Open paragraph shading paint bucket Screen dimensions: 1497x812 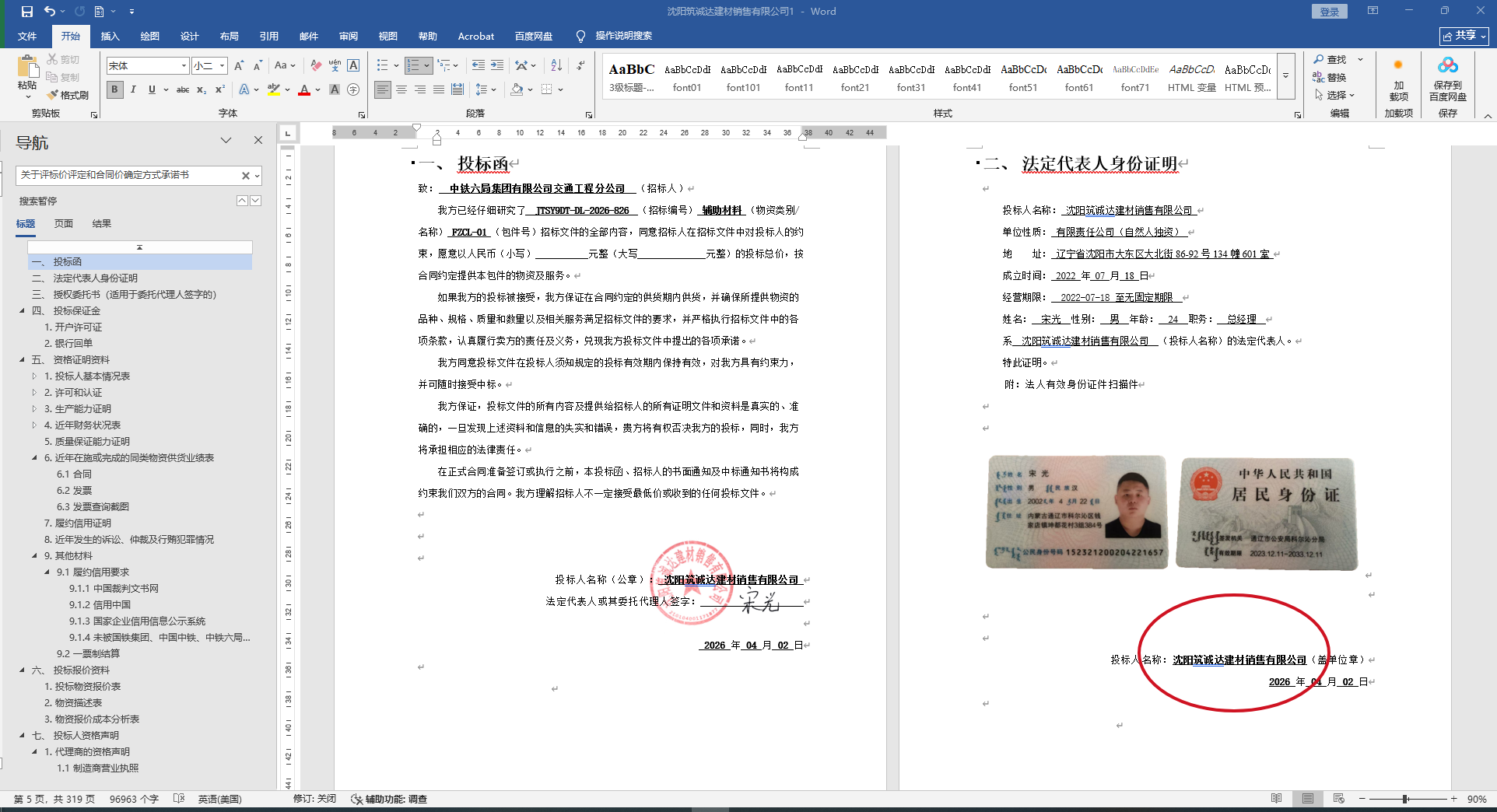pos(517,89)
